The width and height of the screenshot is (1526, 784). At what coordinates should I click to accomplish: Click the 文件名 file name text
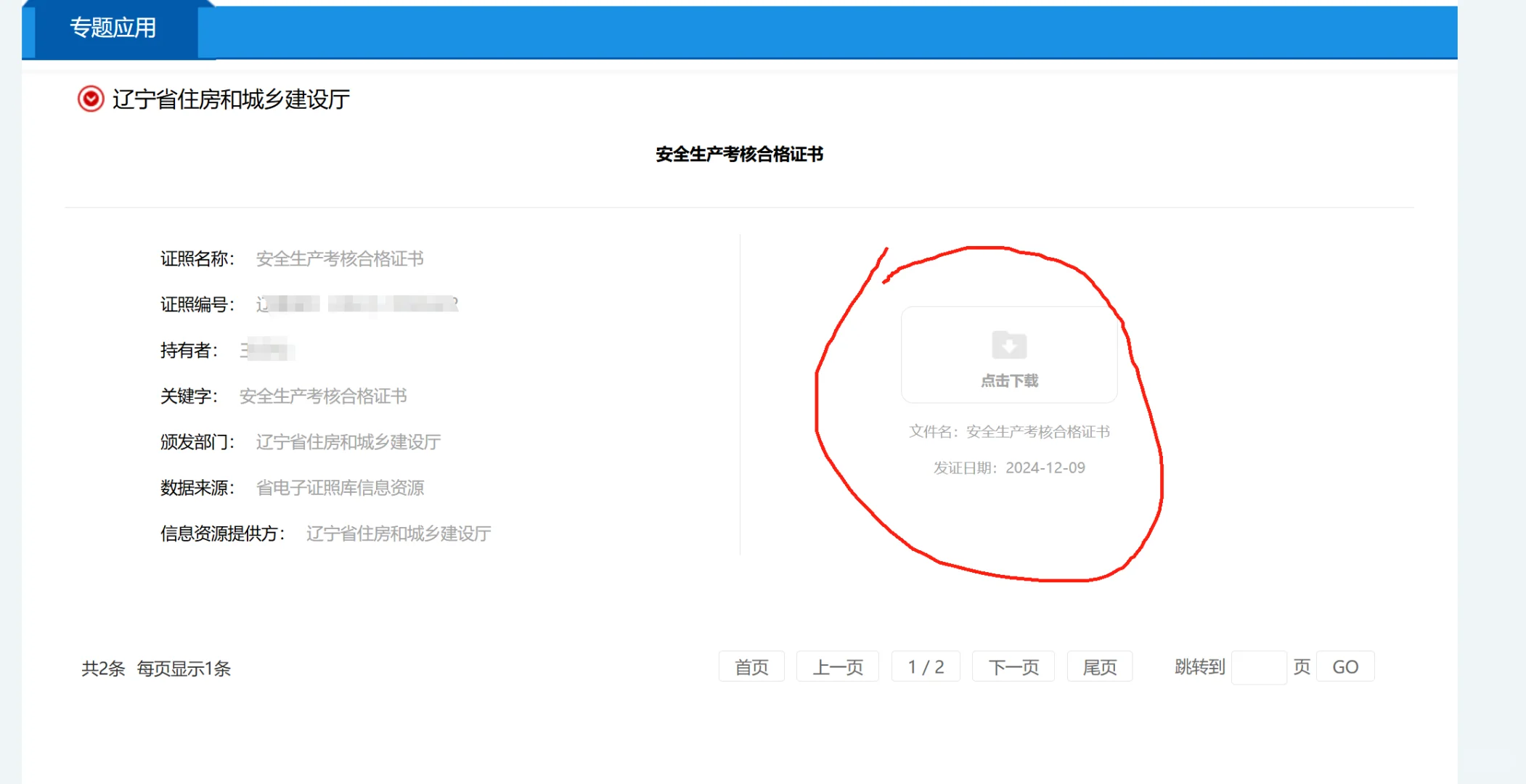[1009, 432]
